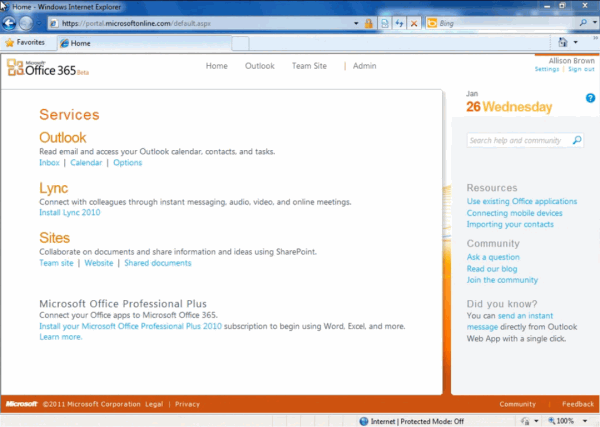Click the browser Forward arrow button

tap(26, 23)
